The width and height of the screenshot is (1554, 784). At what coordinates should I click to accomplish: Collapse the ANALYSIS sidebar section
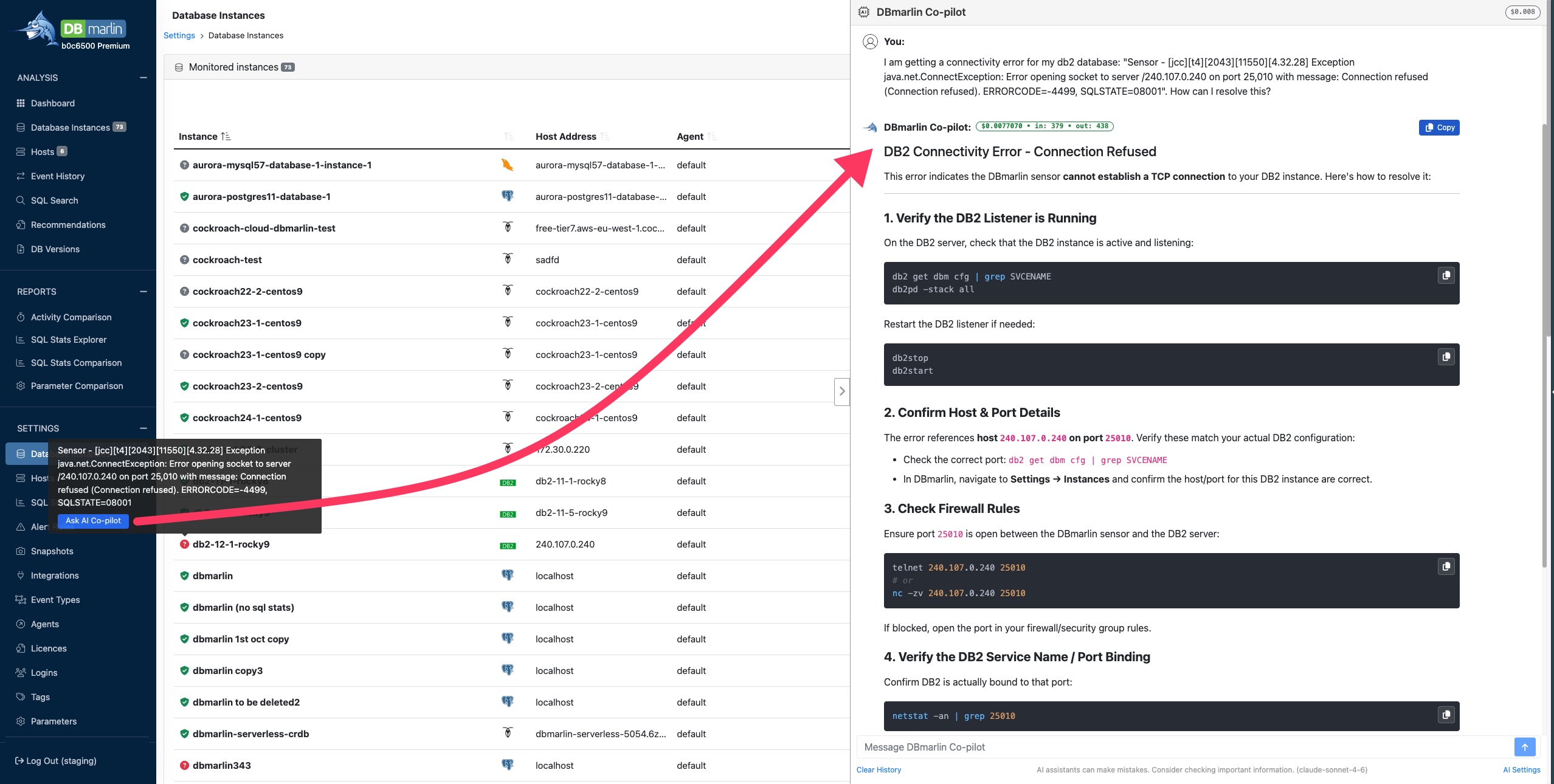(x=143, y=78)
